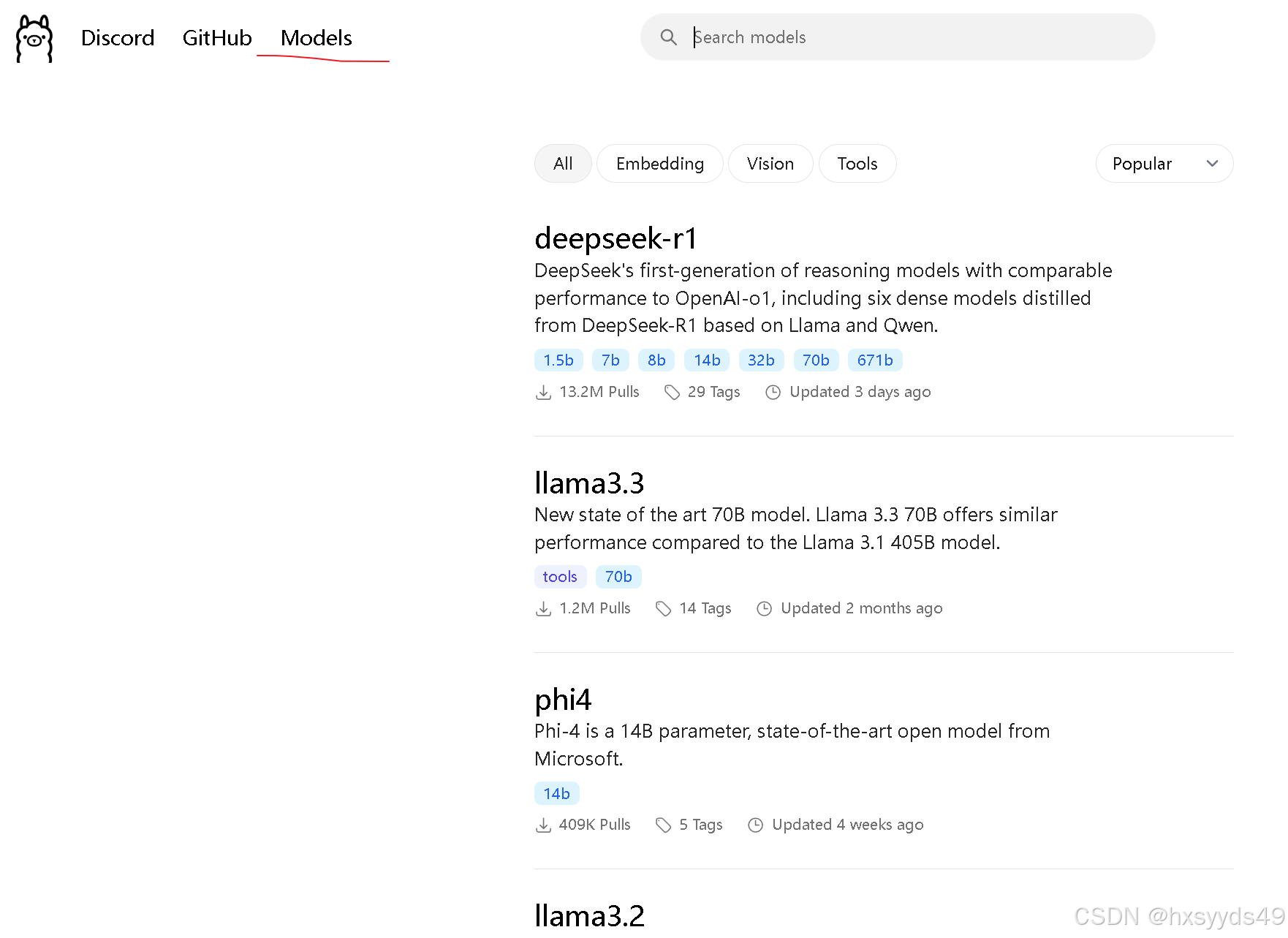The height and width of the screenshot is (938, 1288).
Task: Open the Discord link
Action: click(x=118, y=38)
